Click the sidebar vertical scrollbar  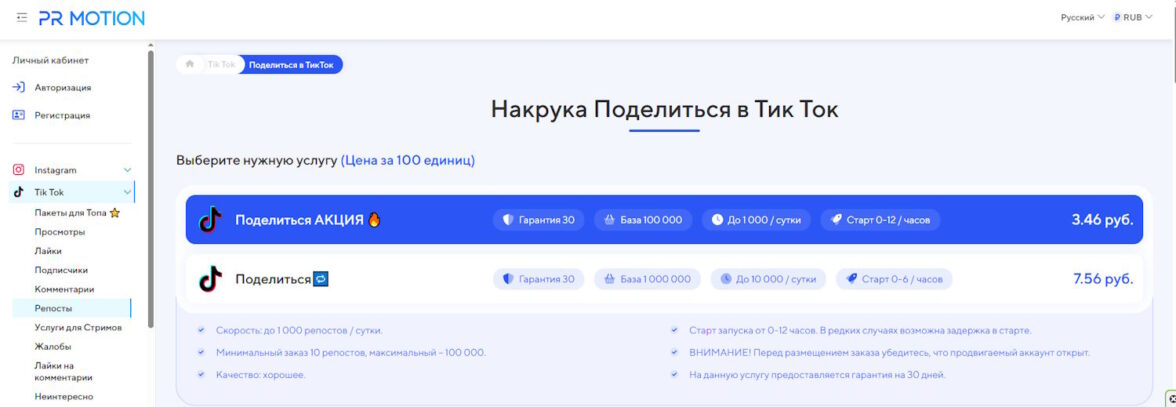coord(151,190)
